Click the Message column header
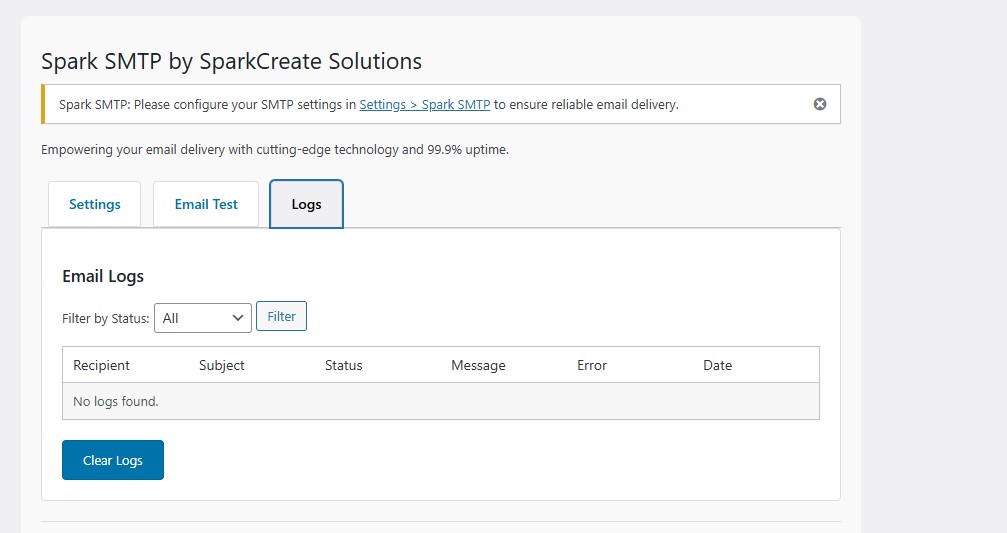Screen dimensions: 1007x533 click(478, 365)
